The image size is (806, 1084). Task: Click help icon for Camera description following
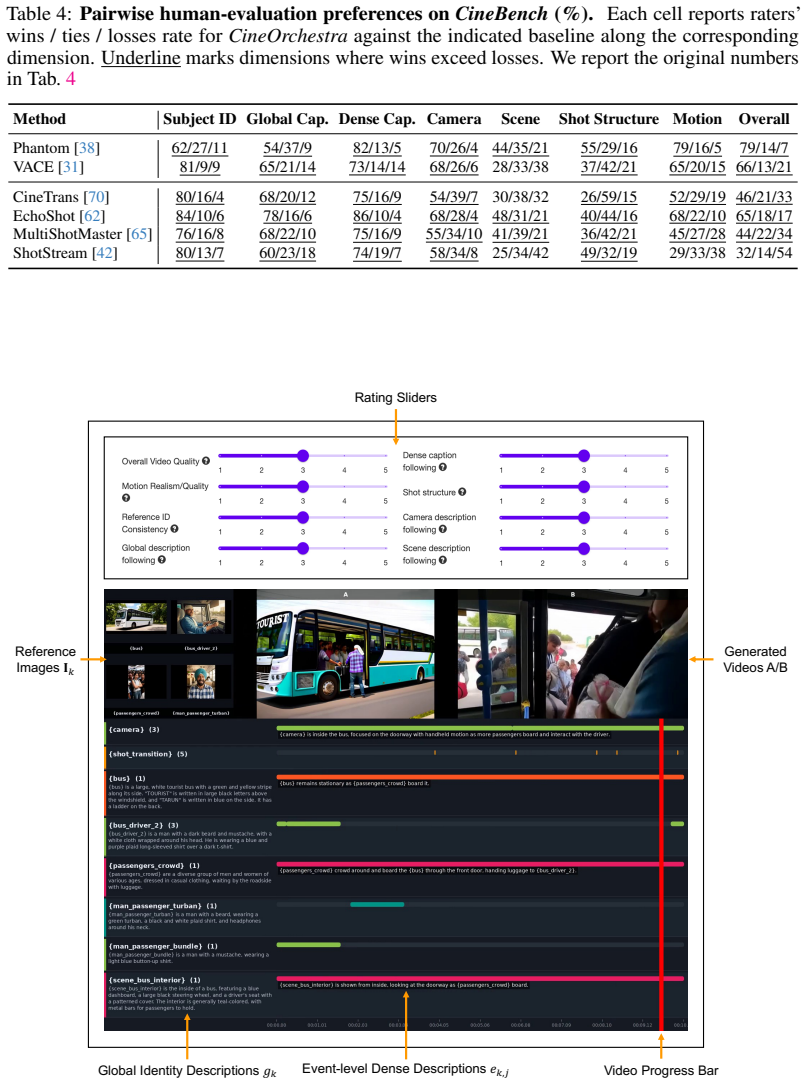coord(443,530)
